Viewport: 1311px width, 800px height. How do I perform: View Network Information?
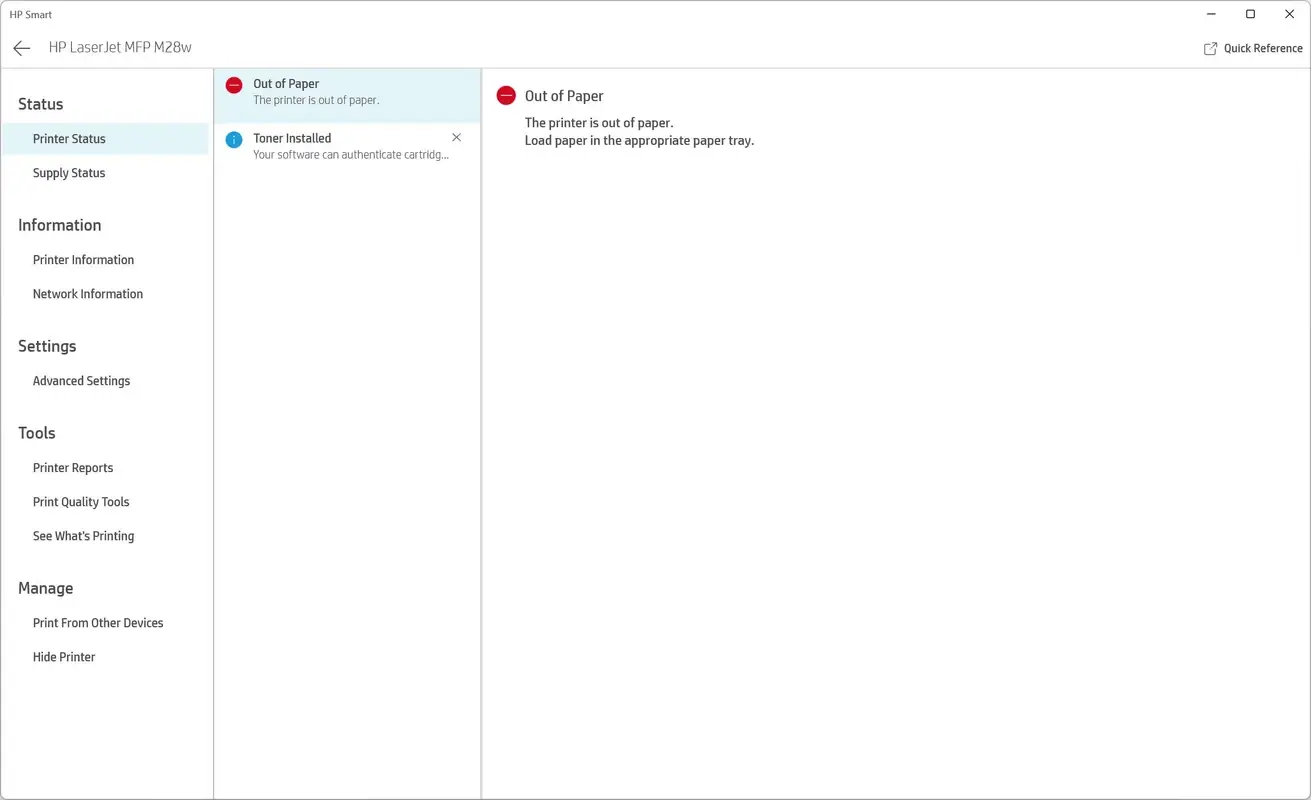[87, 293]
